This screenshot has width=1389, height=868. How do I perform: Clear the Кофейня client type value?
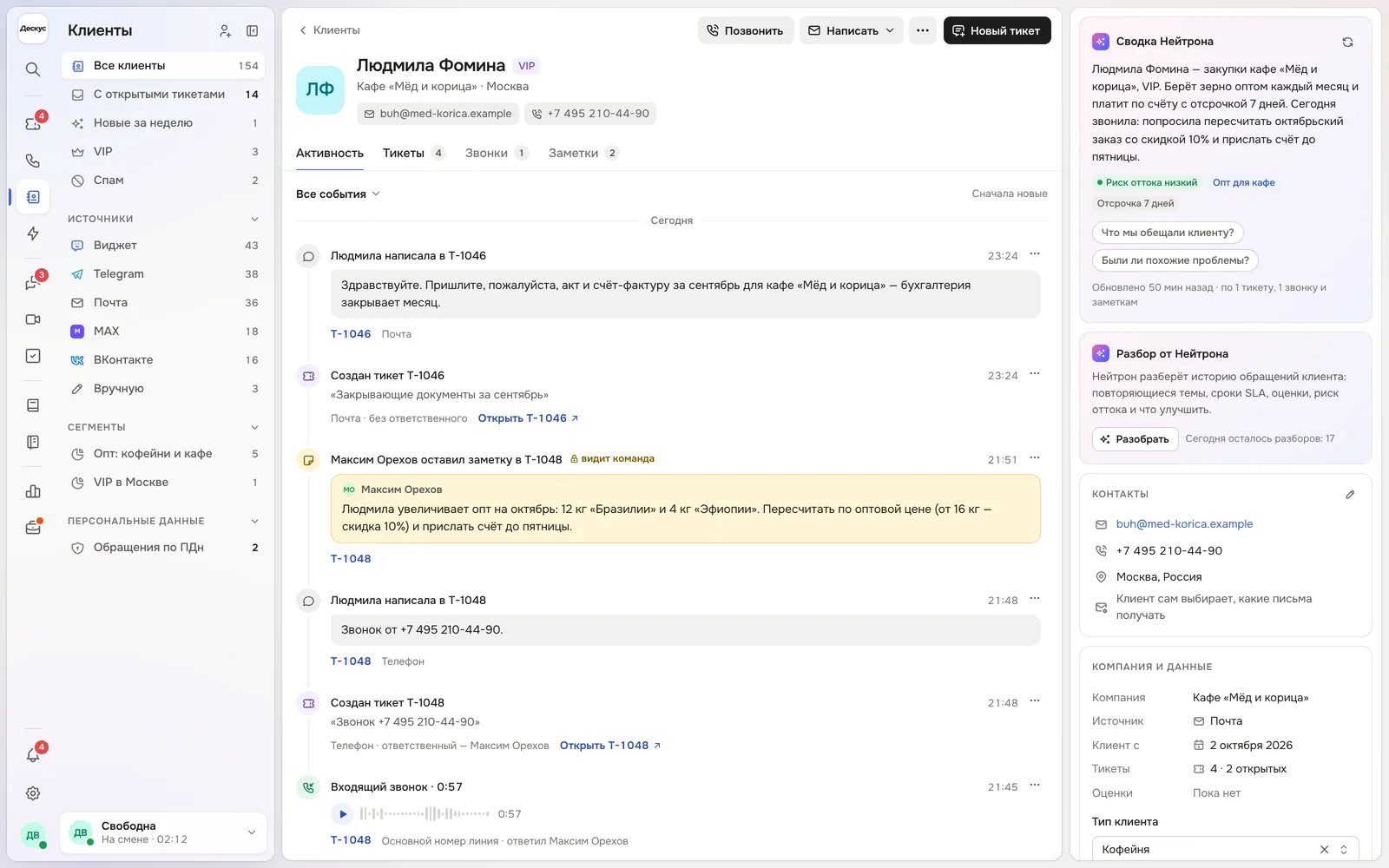pos(1324,850)
